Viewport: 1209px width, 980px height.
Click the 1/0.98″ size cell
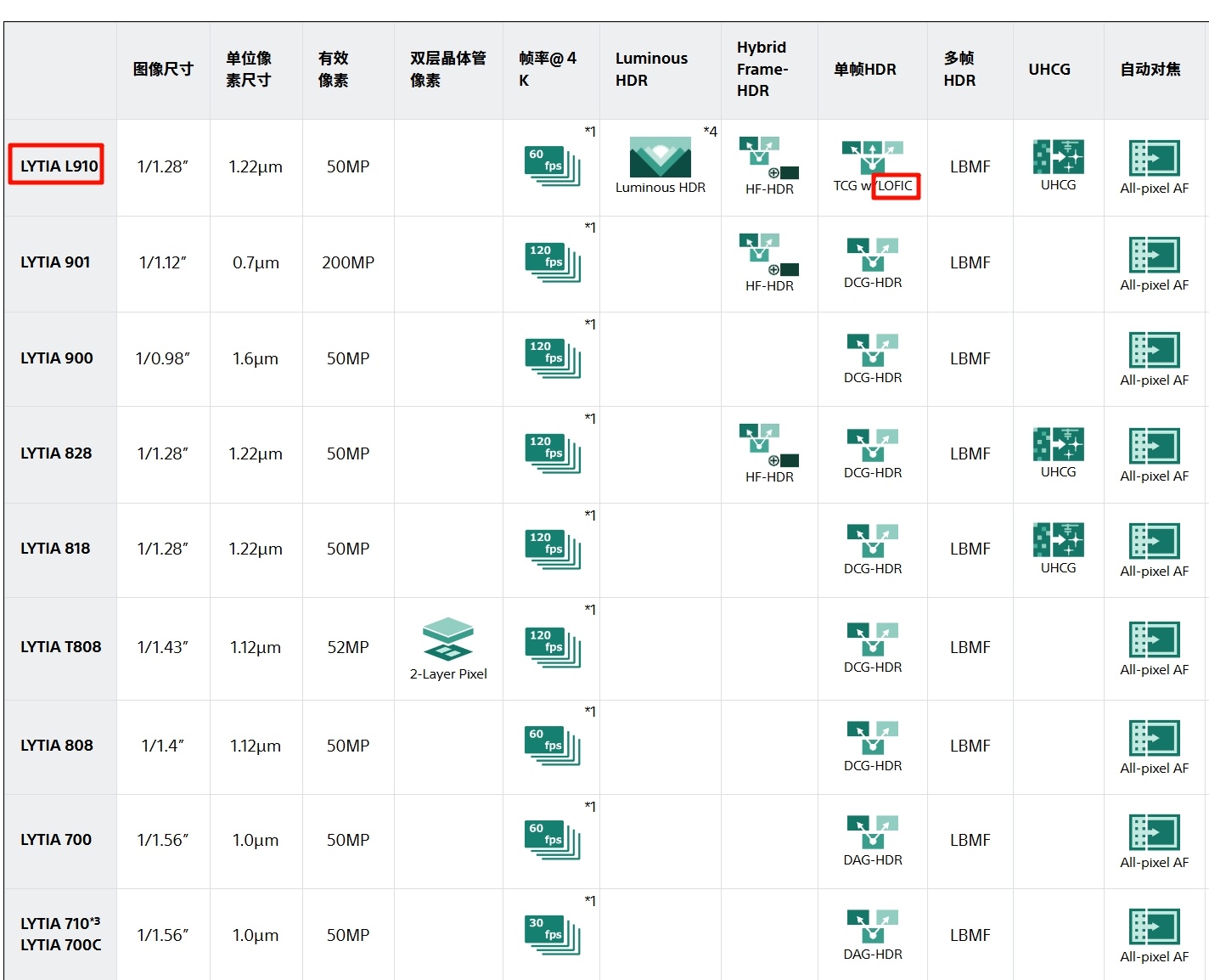pyautogui.click(x=163, y=359)
